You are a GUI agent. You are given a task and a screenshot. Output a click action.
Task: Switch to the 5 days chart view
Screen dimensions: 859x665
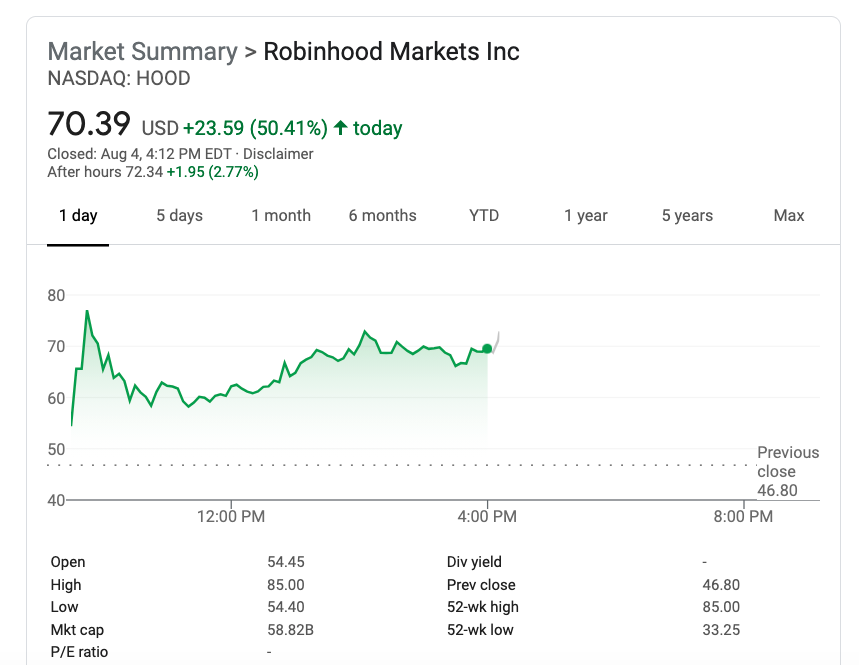[x=179, y=215]
